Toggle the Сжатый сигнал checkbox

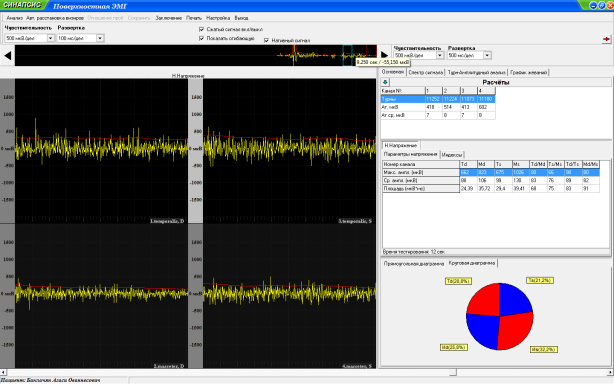click(201, 29)
